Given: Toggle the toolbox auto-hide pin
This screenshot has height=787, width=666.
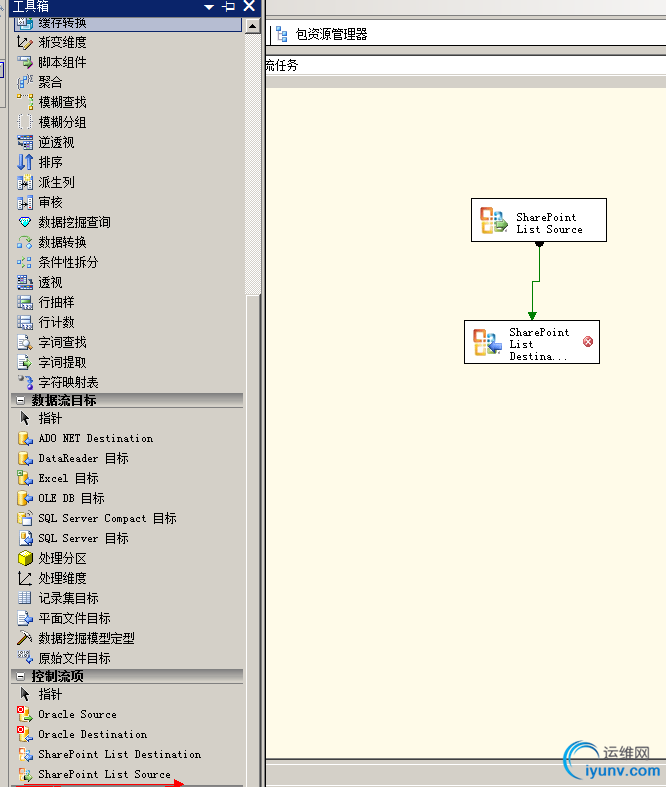Looking at the screenshot, I should click(228, 7).
